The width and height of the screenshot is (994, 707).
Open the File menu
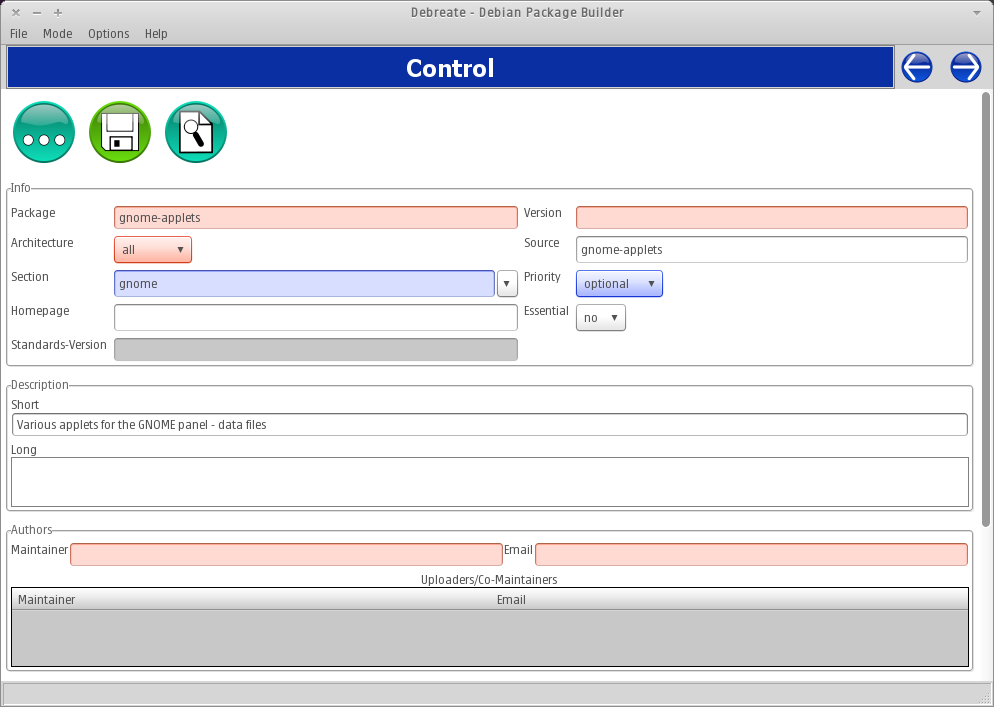tap(18, 34)
